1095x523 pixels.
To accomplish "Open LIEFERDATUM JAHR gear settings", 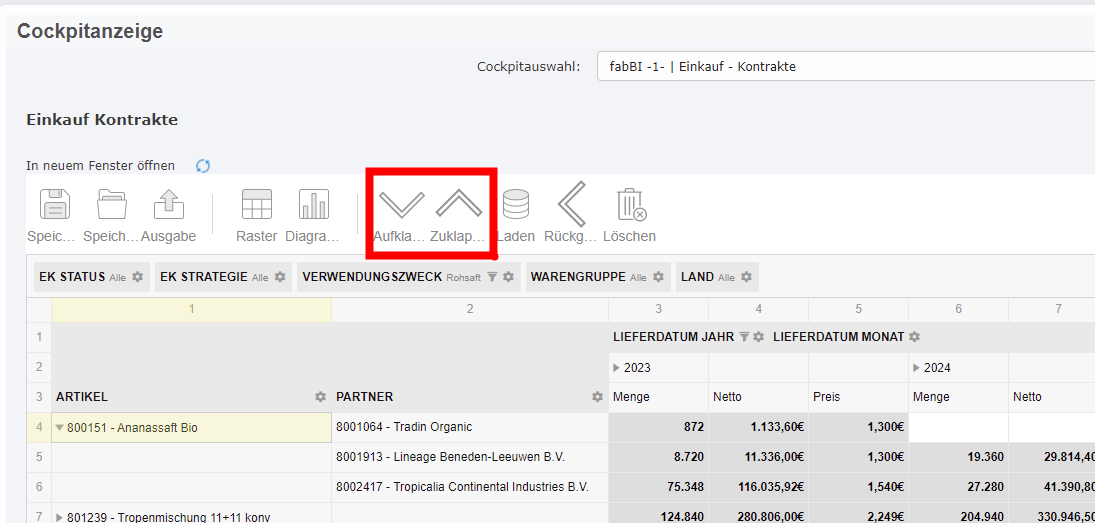I will click(758, 337).
